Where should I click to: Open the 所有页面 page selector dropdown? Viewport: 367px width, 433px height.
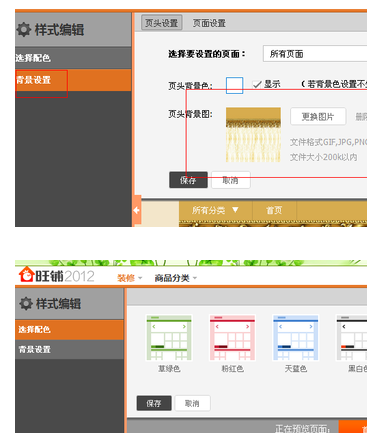[x=315, y=54]
